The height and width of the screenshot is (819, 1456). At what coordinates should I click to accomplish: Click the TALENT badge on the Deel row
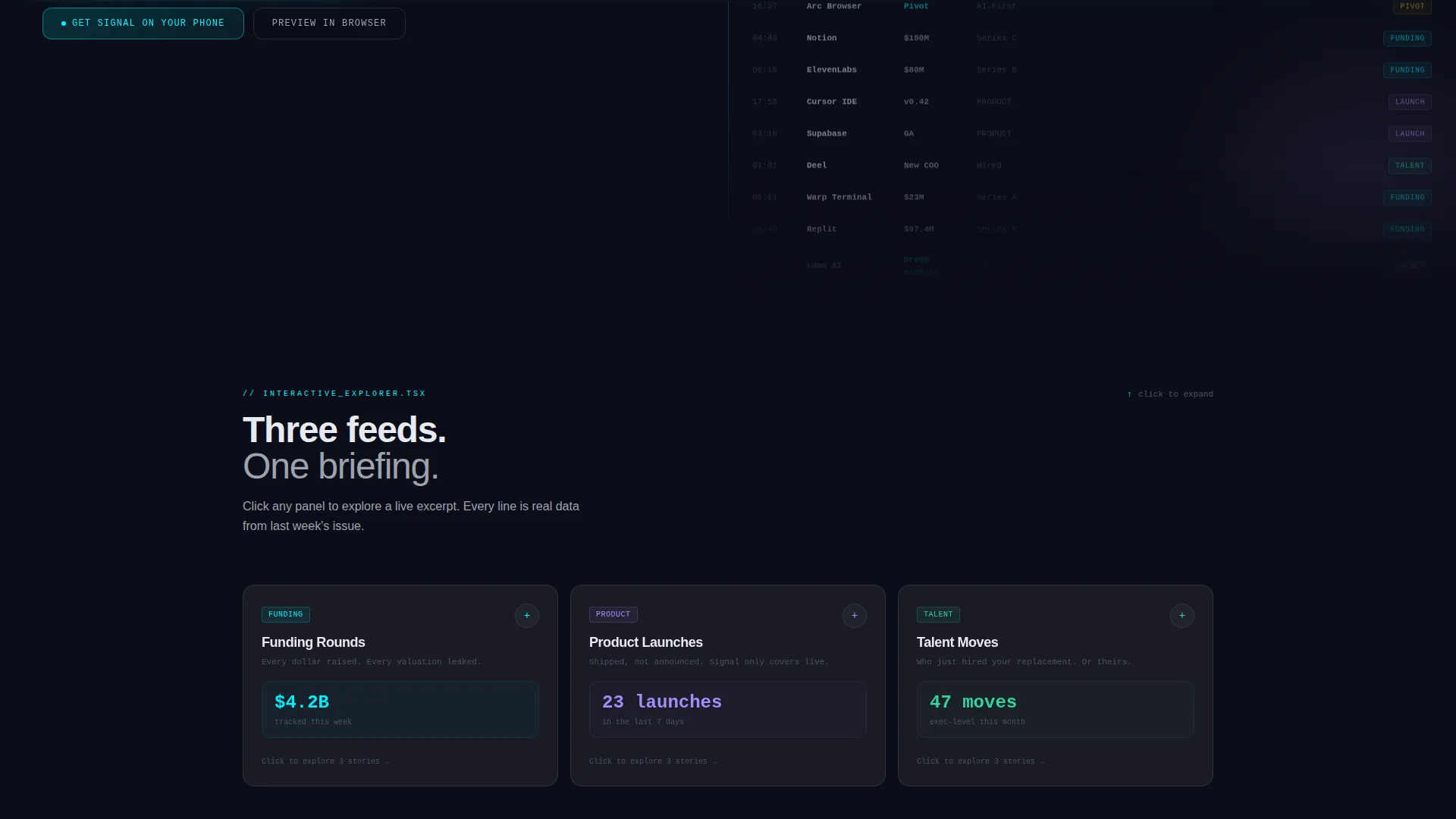coord(1410,165)
